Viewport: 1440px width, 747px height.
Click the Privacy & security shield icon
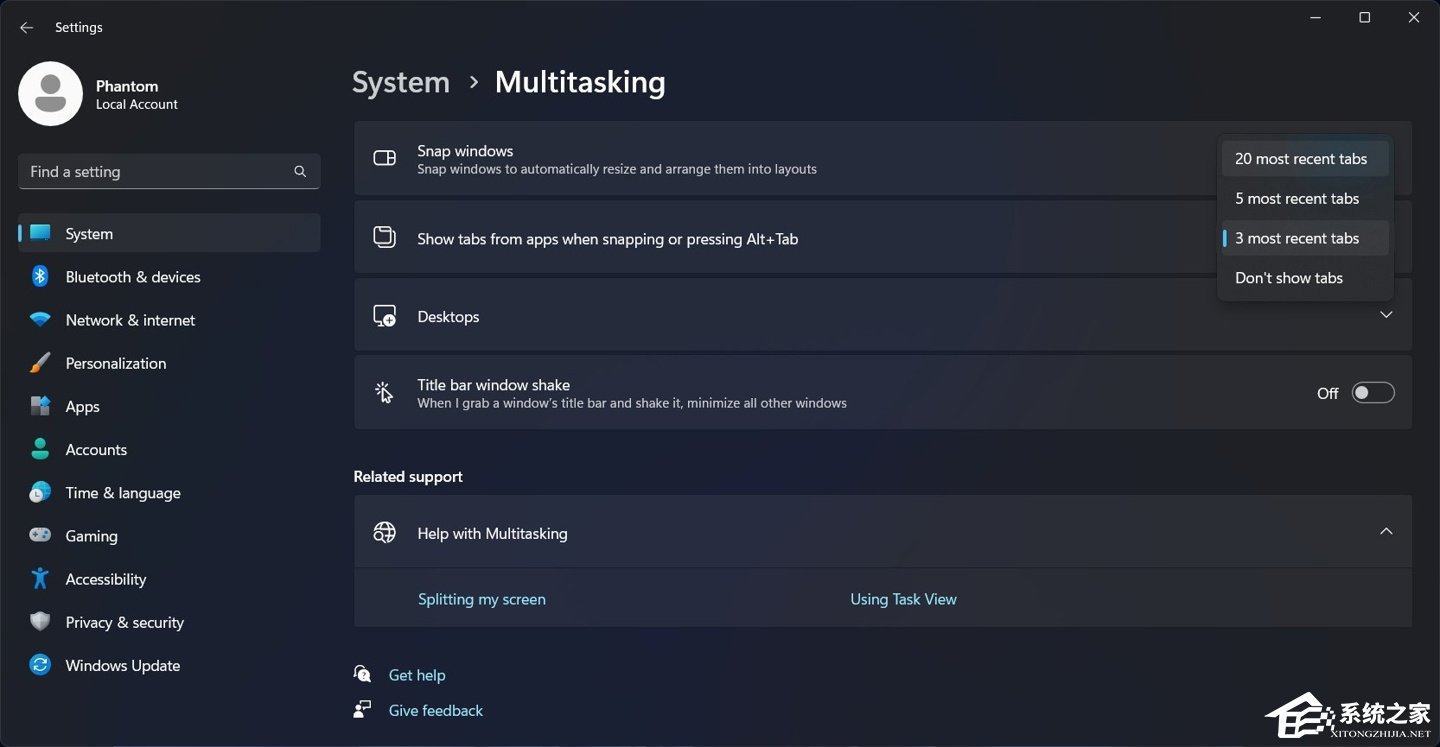pos(40,622)
